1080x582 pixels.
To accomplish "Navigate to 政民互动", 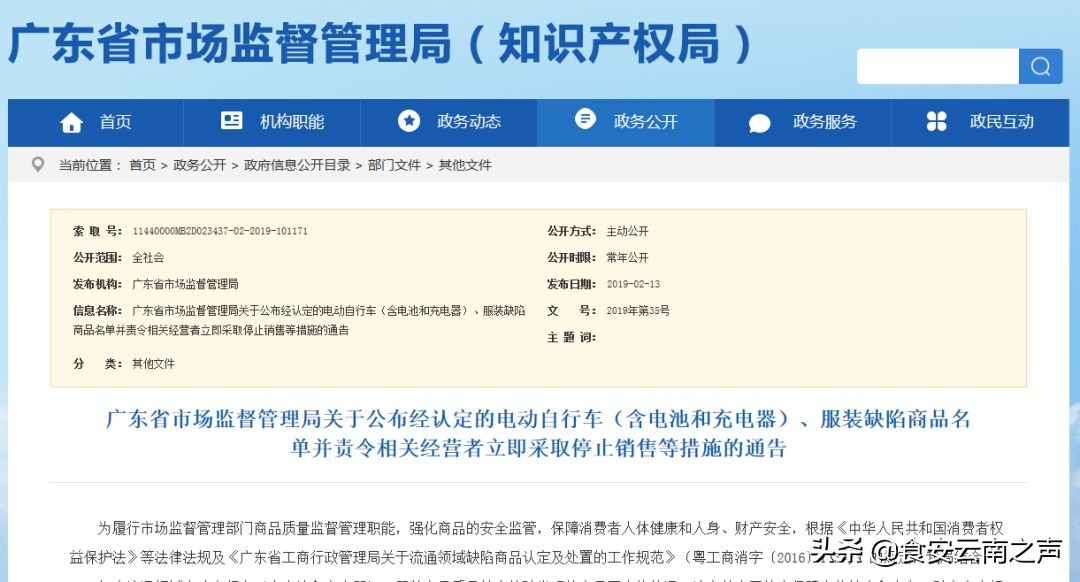I will tap(1000, 121).
